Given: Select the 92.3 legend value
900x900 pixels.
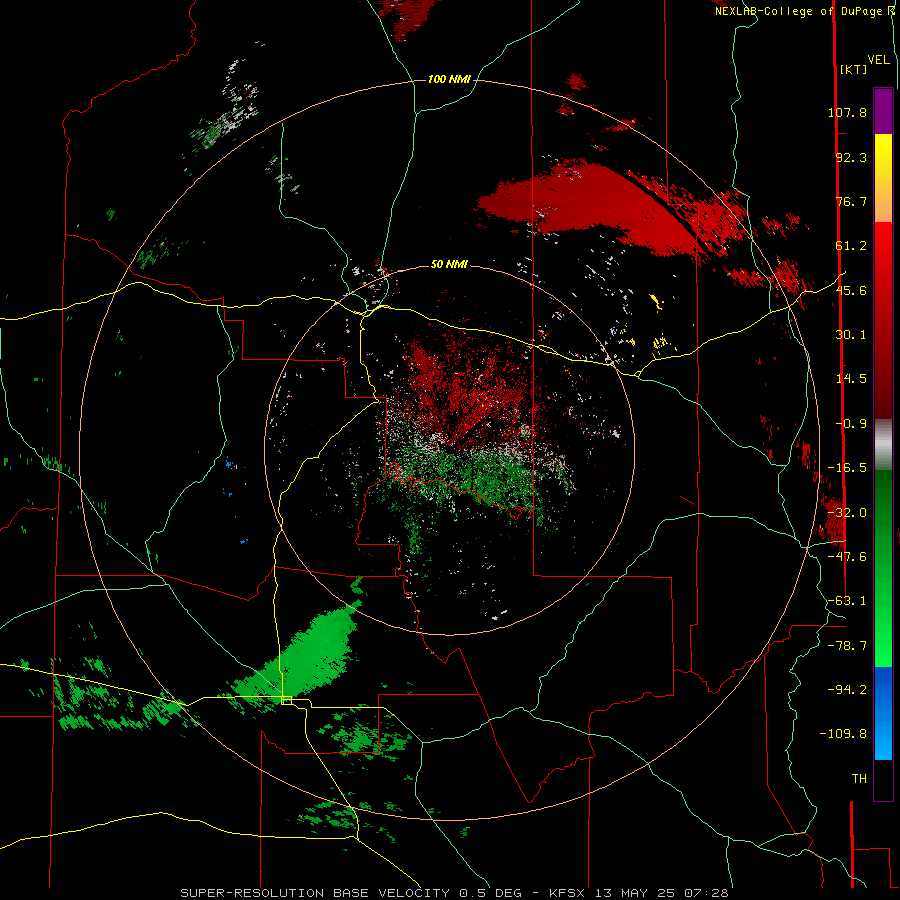Looking at the screenshot, I should pos(851,157).
